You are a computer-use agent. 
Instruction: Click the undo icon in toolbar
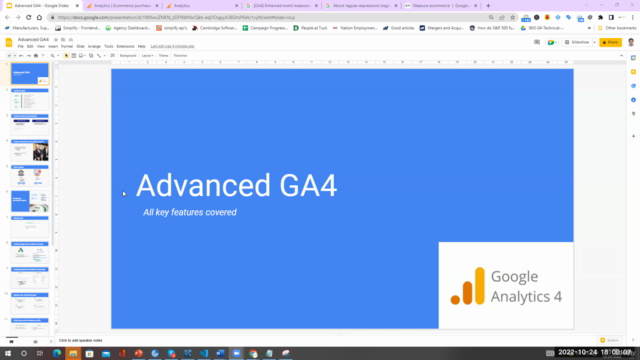[21, 56]
